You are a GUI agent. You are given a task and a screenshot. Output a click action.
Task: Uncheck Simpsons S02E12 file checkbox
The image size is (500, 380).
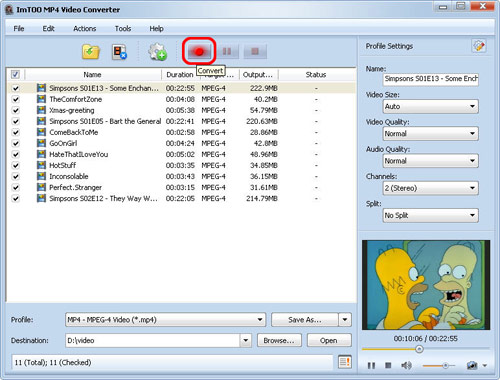coord(15,198)
